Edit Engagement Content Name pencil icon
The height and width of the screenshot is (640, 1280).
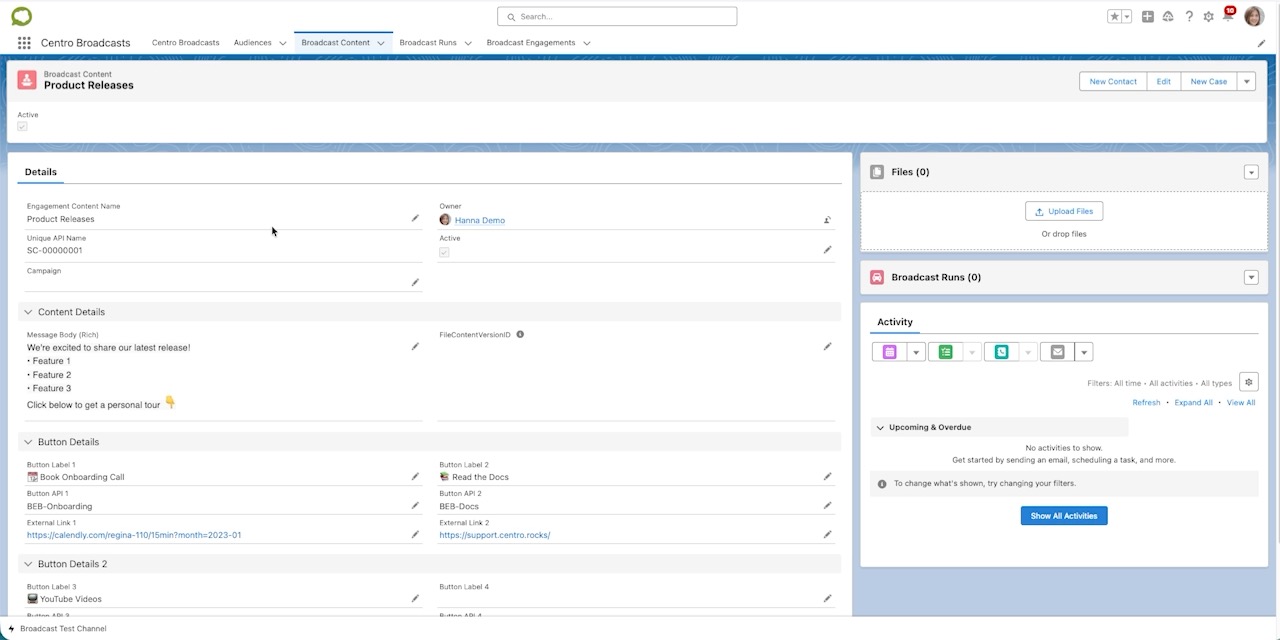(415, 218)
